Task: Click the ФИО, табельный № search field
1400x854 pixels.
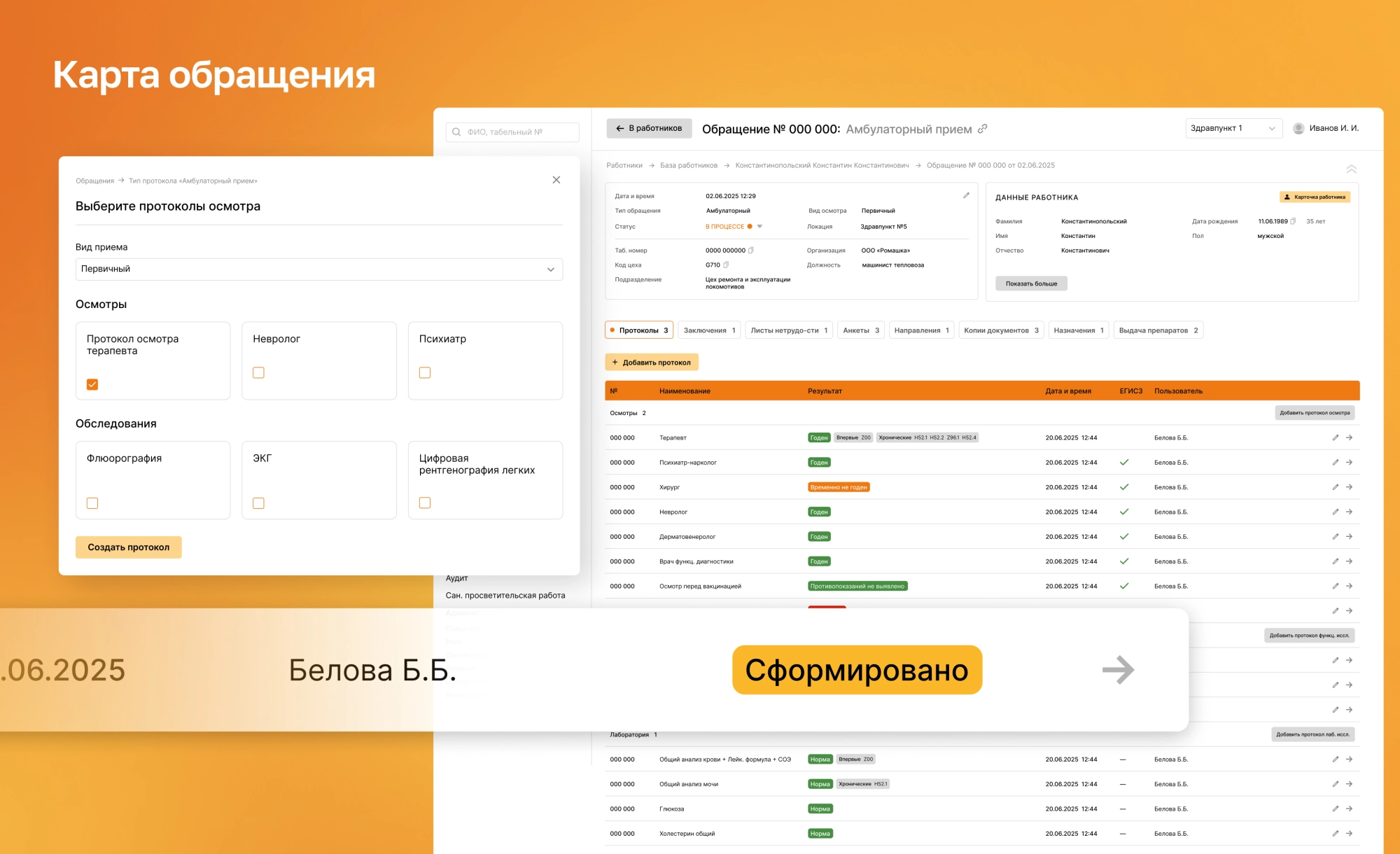Action: click(x=512, y=132)
